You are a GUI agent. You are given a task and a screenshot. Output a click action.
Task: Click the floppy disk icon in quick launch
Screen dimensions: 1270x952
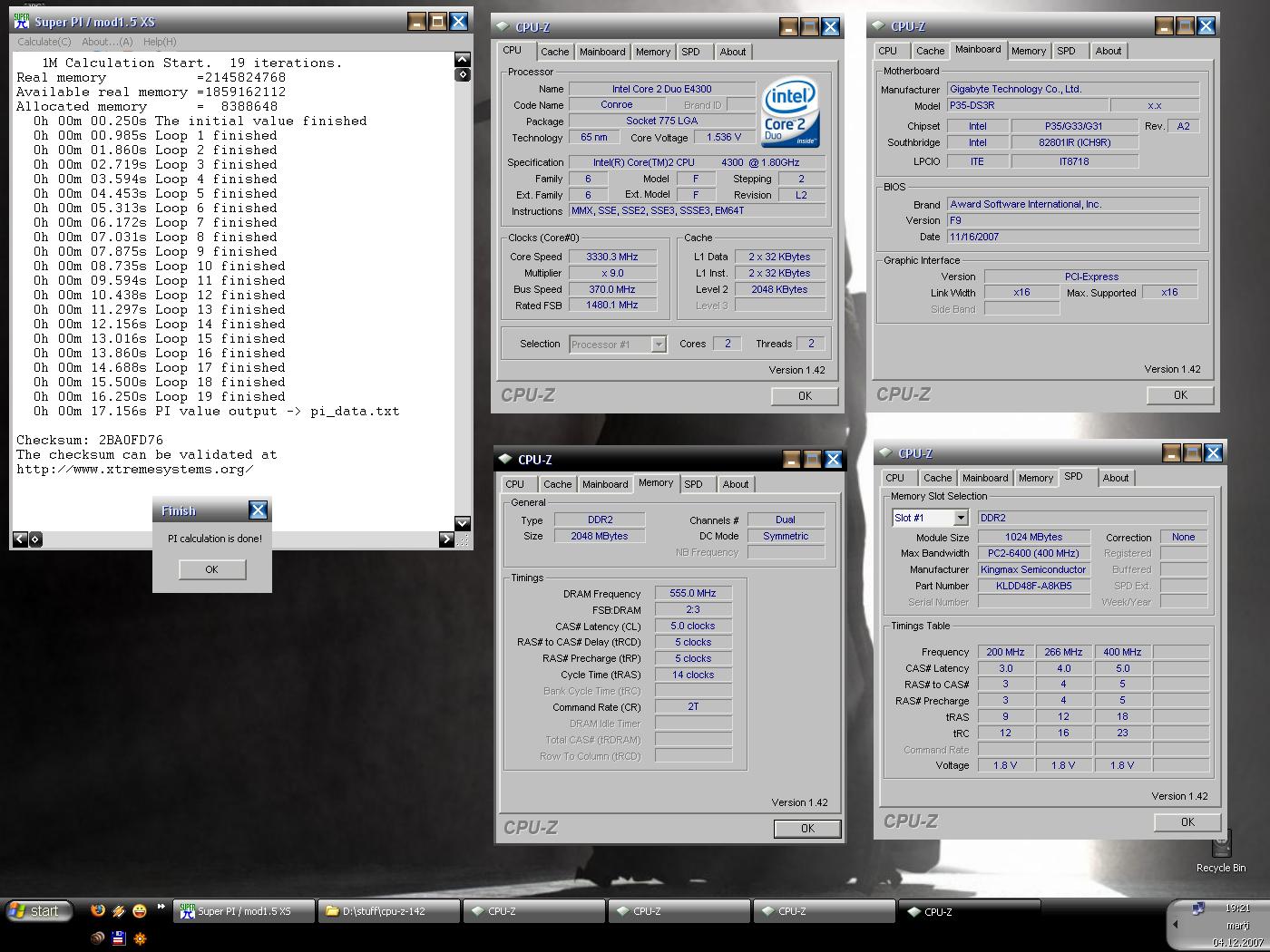click(x=118, y=938)
